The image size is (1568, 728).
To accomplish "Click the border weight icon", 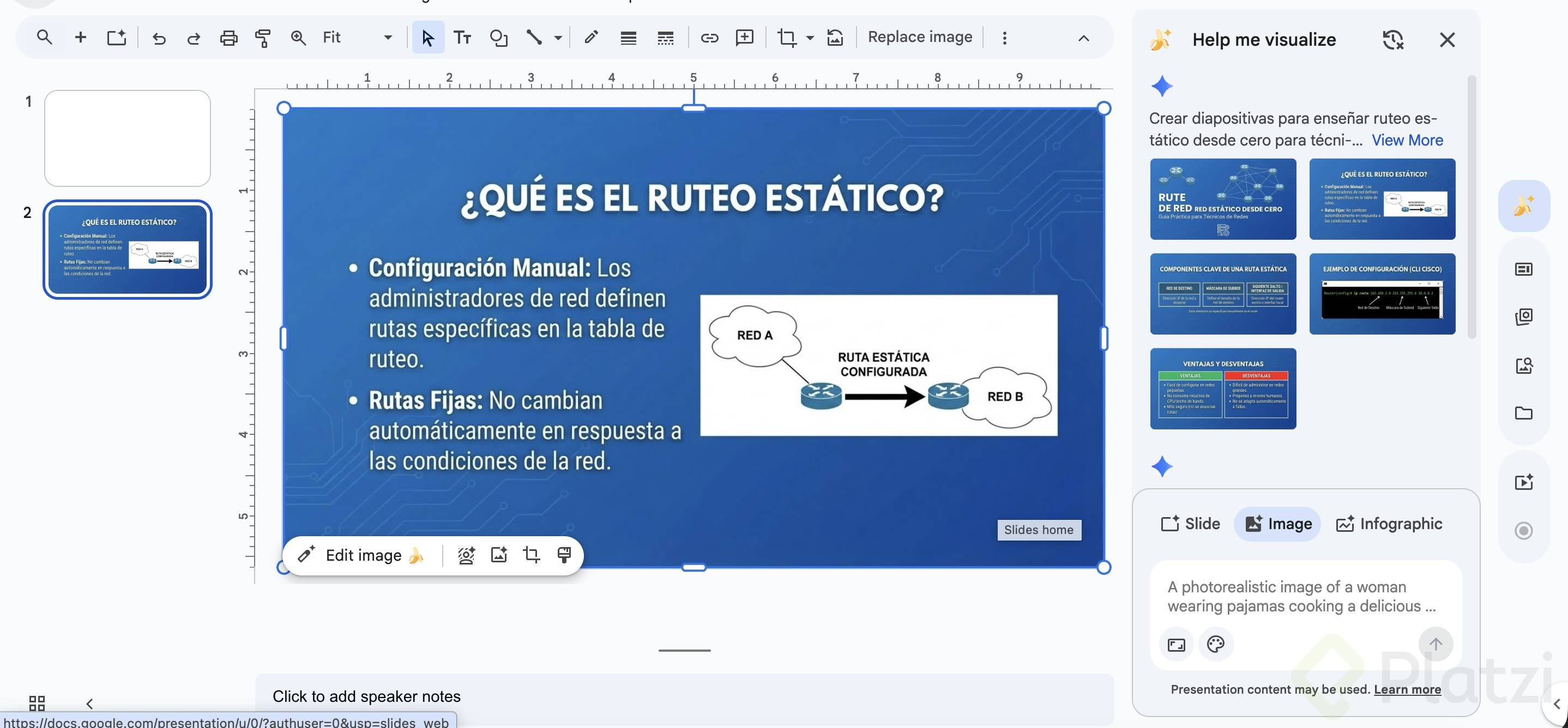I will (x=628, y=38).
